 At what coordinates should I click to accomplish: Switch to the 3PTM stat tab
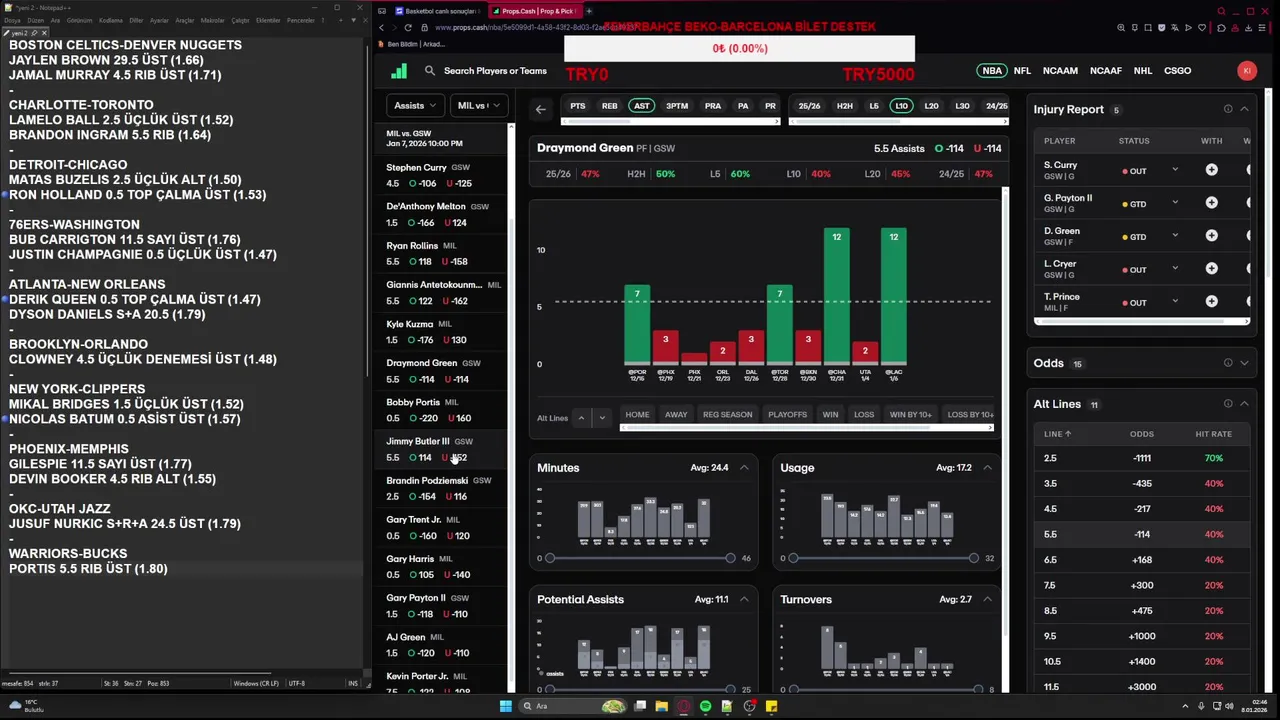[x=677, y=106]
